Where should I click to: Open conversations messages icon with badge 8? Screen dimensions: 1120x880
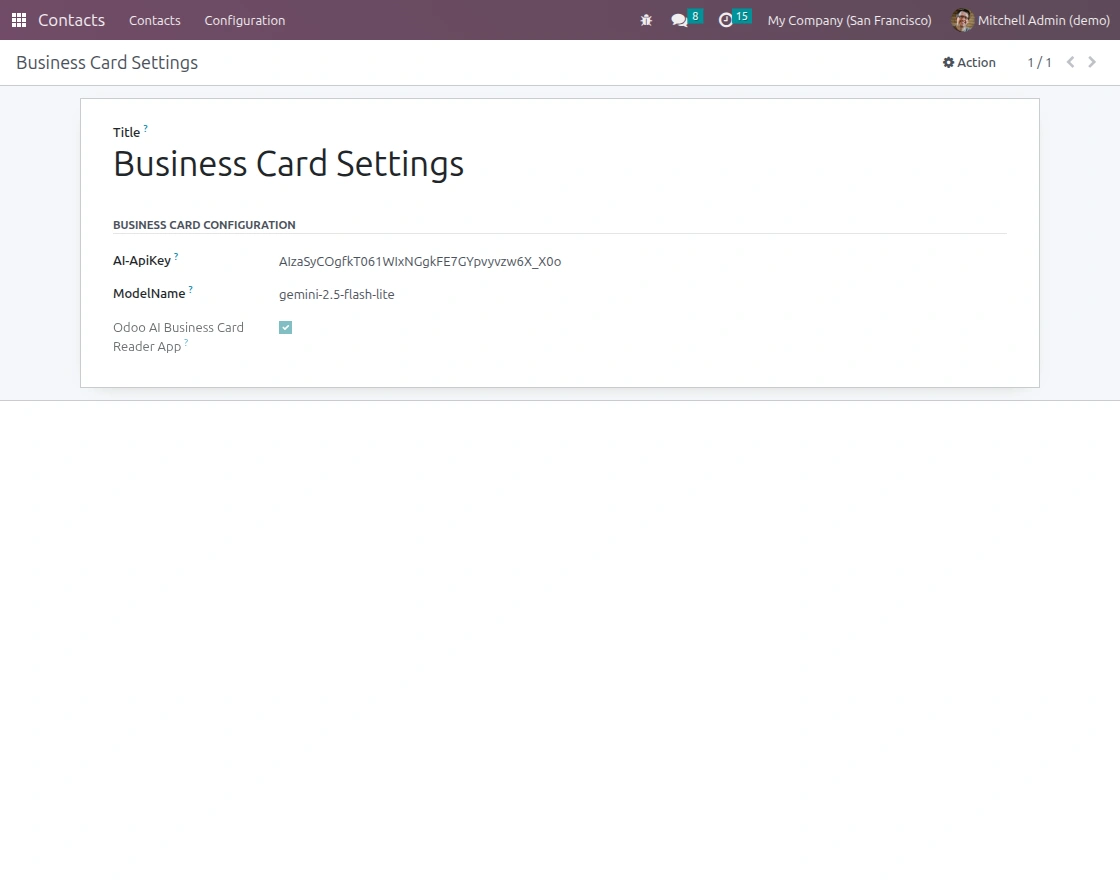click(x=686, y=19)
